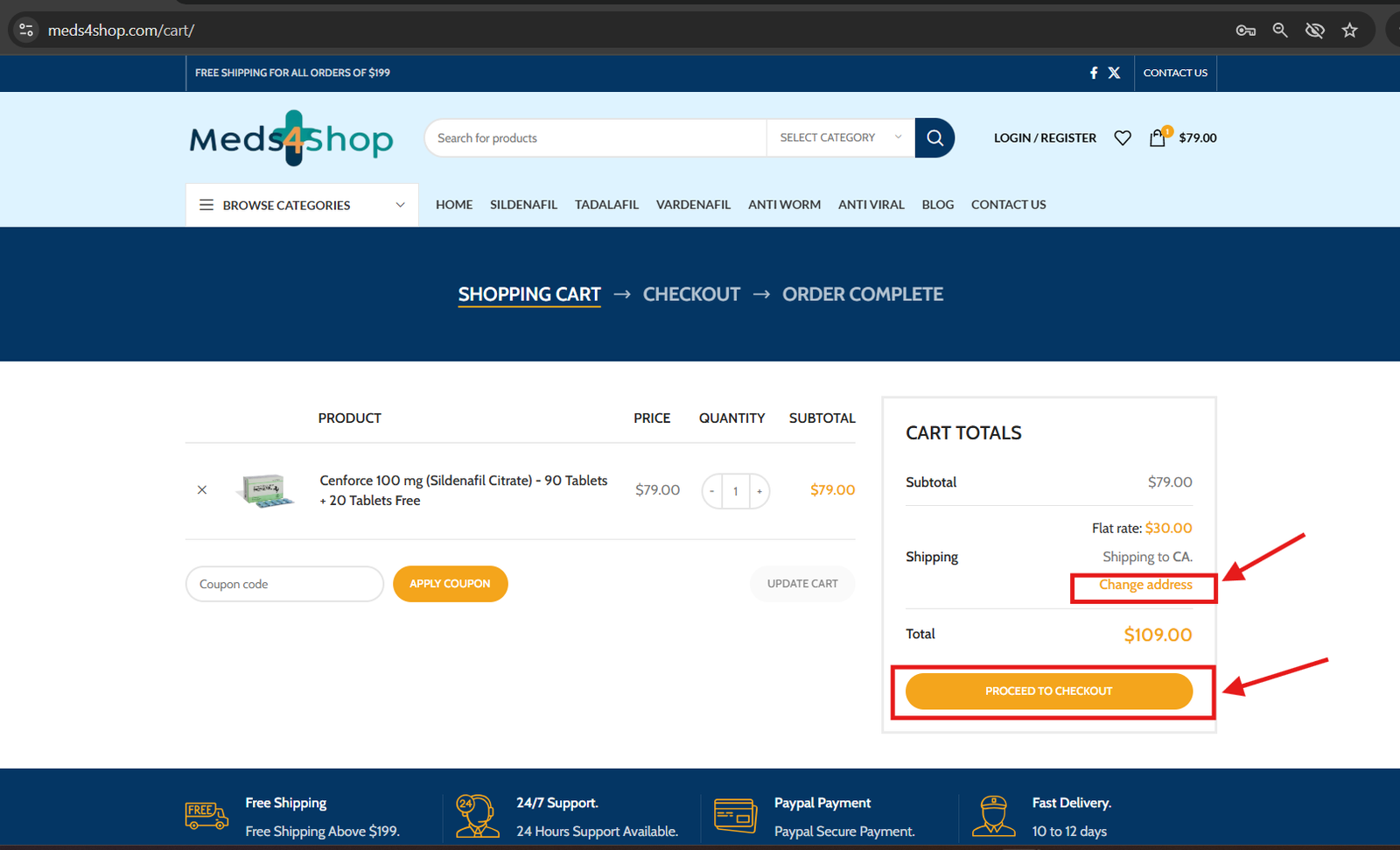Viewport: 1400px width, 850px height.
Task: Click the Search for products field
Action: pos(596,137)
